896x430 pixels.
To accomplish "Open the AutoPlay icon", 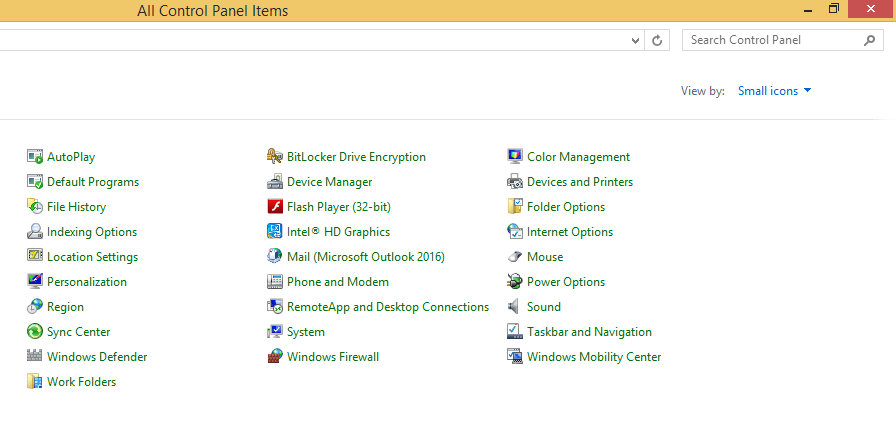I will coord(35,157).
